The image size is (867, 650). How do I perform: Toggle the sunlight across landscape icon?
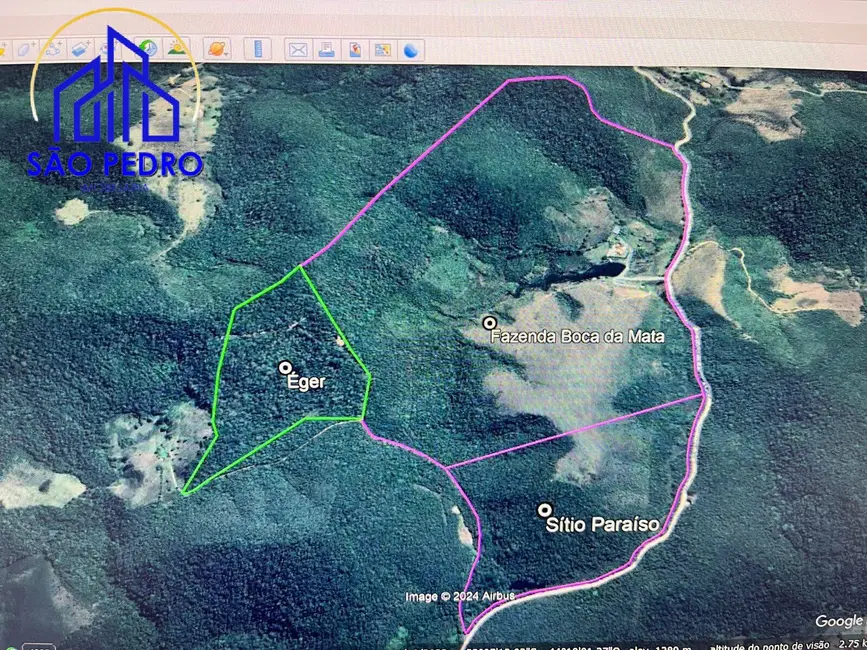pyautogui.click(x=177, y=47)
